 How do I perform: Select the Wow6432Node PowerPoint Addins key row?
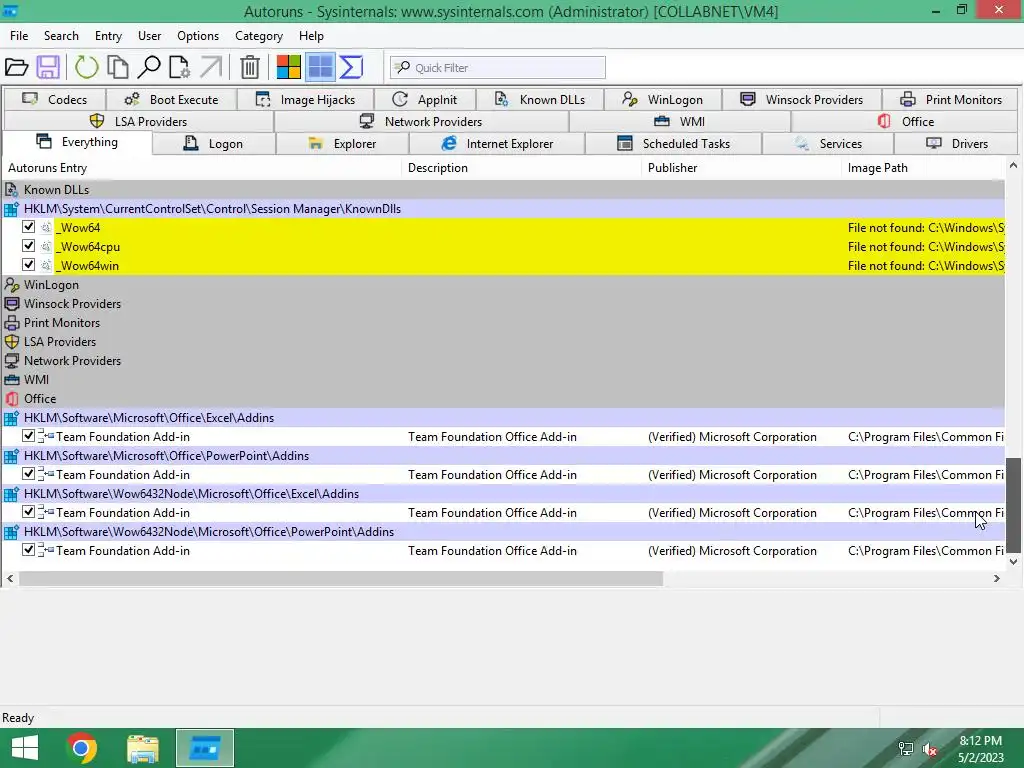(503, 532)
